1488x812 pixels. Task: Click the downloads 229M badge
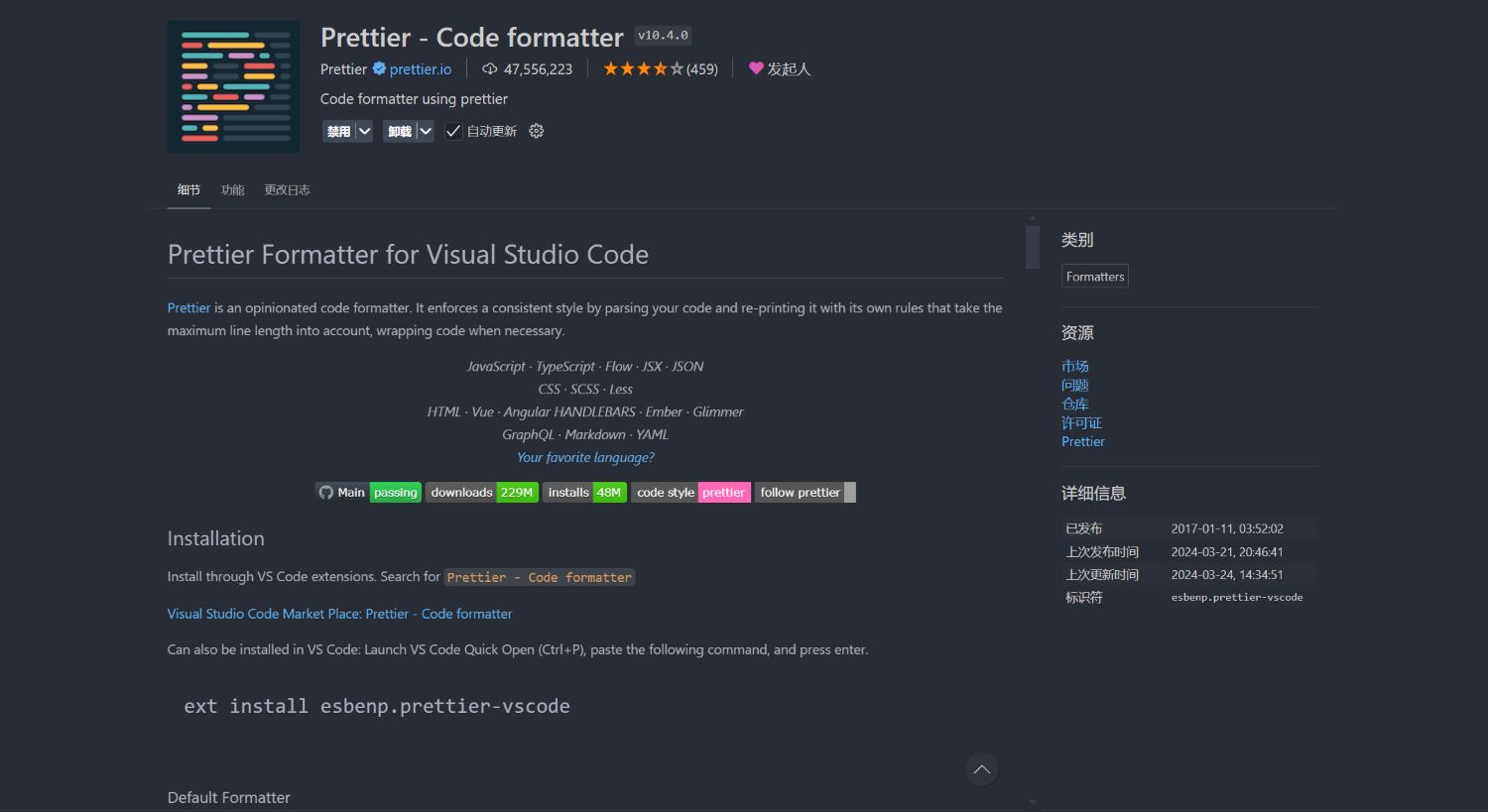point(482,492)
